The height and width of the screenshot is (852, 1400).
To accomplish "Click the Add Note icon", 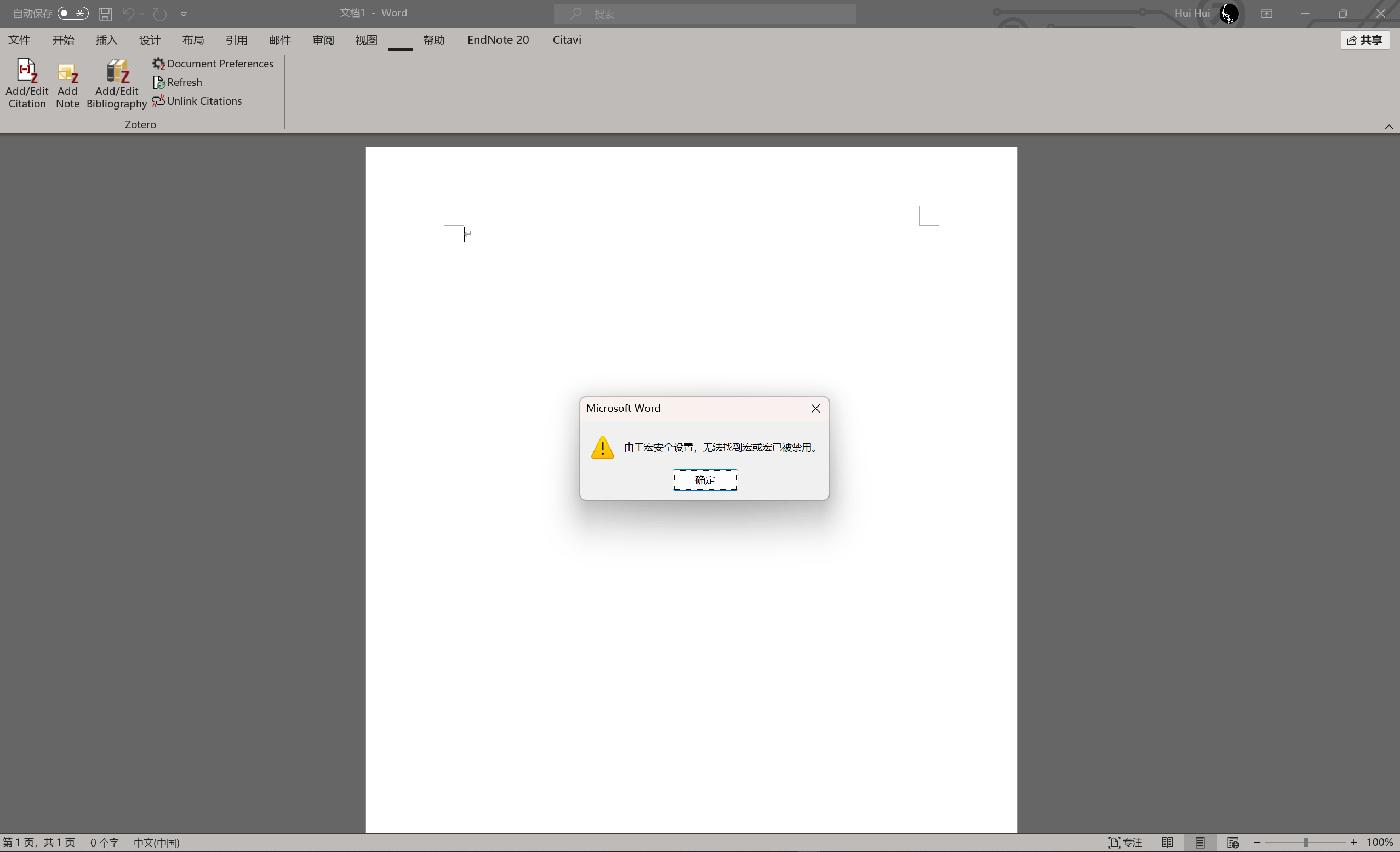I will pos(67,73).
